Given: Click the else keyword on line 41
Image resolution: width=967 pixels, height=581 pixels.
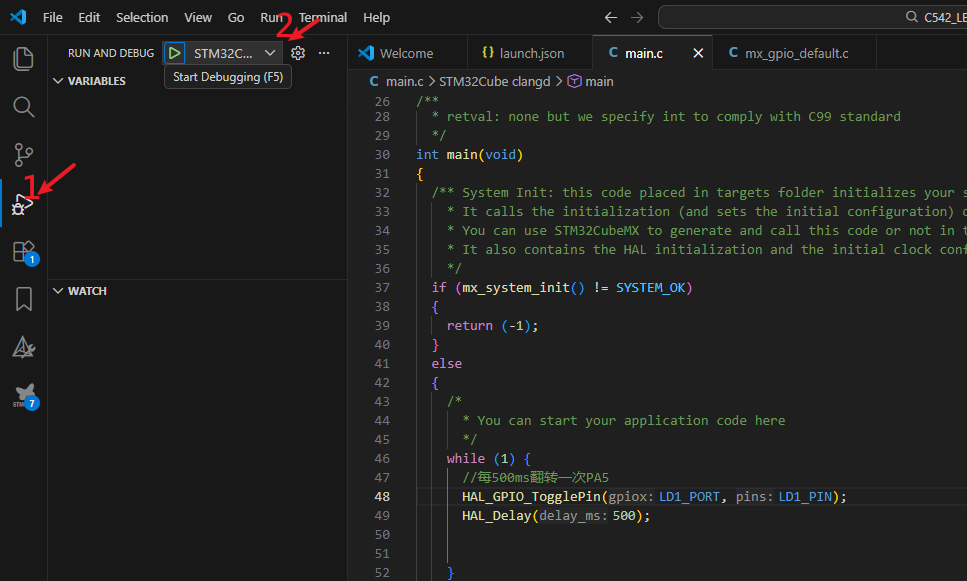Looking at the screenshot, I should coord(446,363).
